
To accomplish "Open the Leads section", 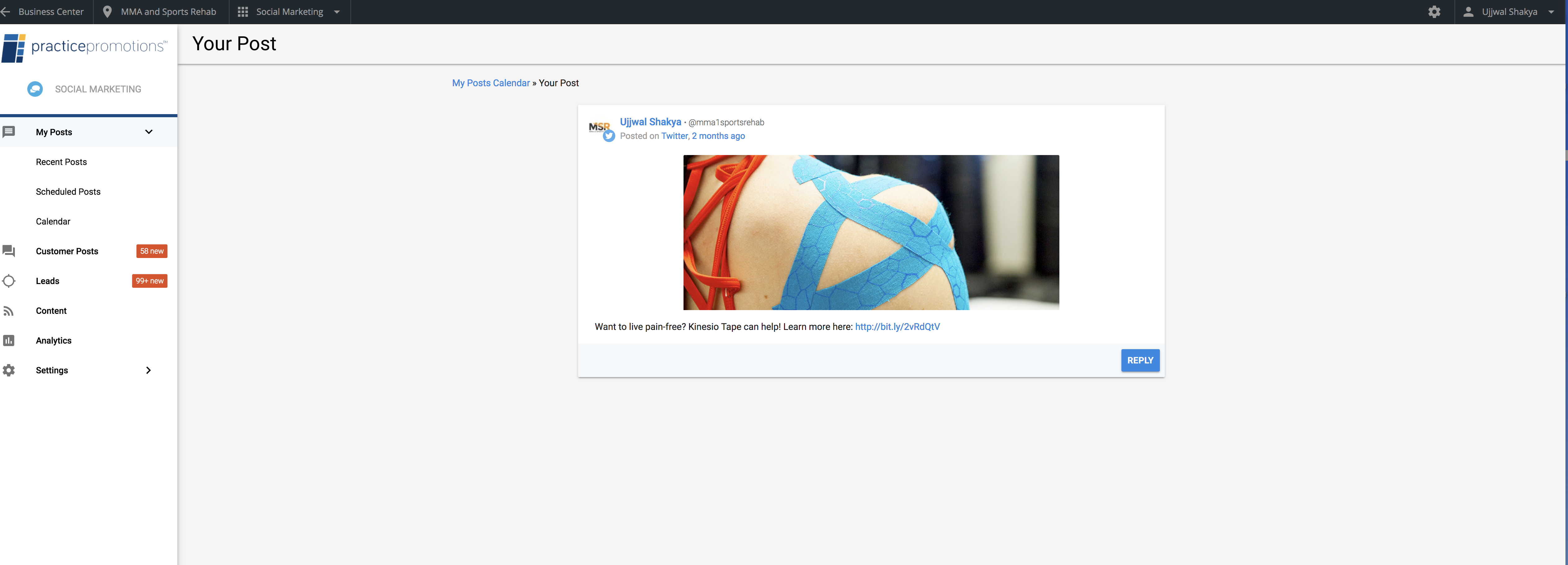I will coord(47,281).
